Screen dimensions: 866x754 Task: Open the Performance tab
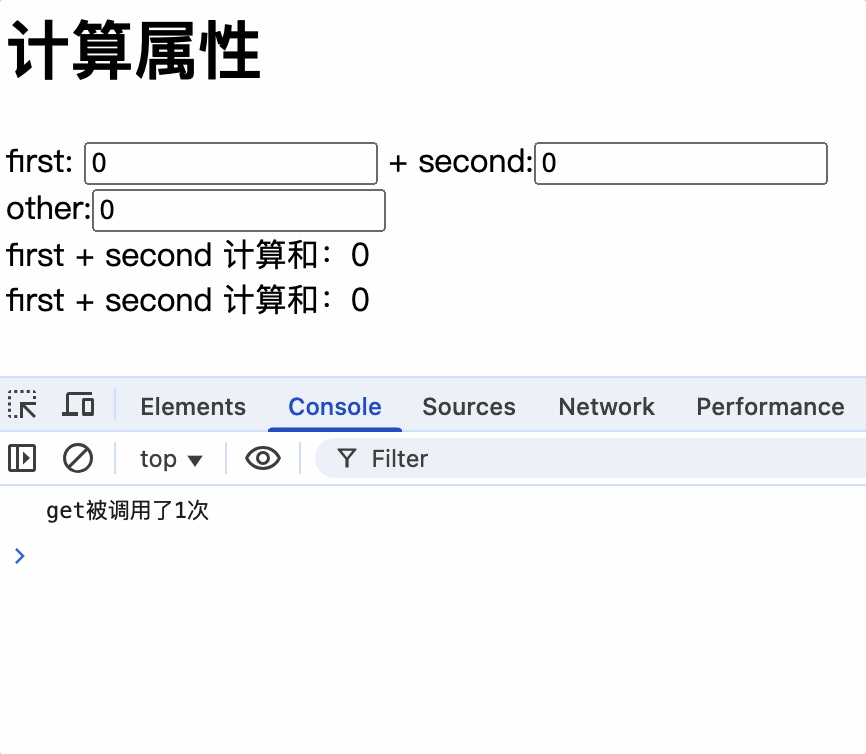(x=770, y=407)
